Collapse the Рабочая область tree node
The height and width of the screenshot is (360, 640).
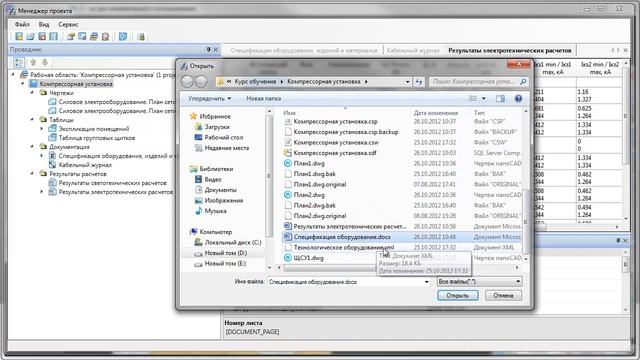click(x=13, y=75)
